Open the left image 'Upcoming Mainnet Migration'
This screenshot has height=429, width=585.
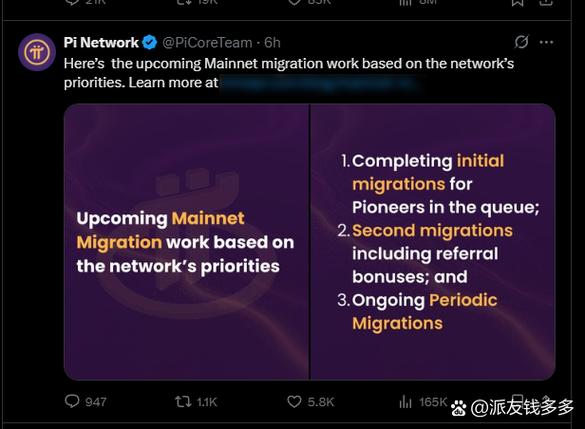pyautogui.click(x=186, y=242)
